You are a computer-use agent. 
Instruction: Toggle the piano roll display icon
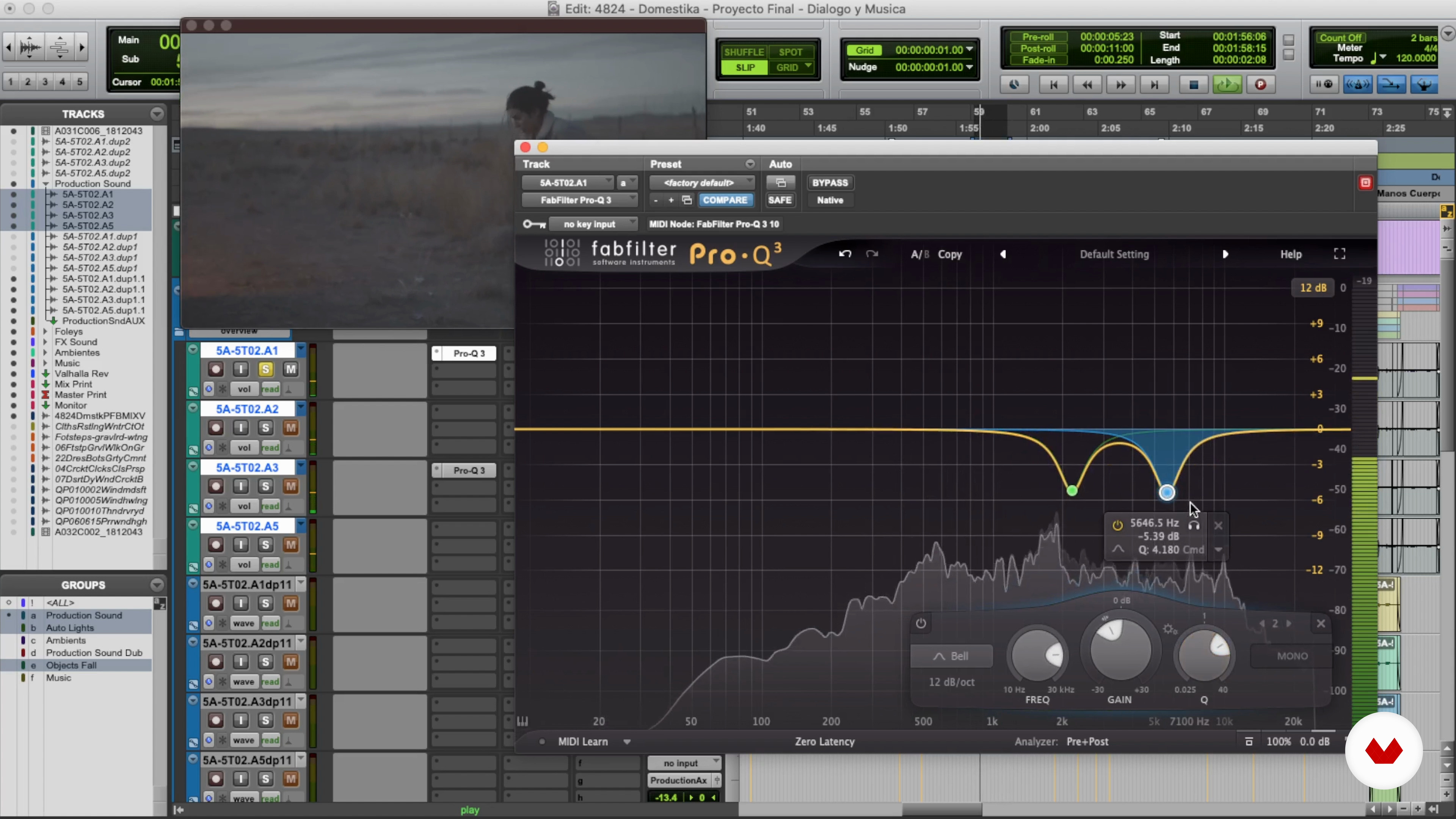[523, 721]
